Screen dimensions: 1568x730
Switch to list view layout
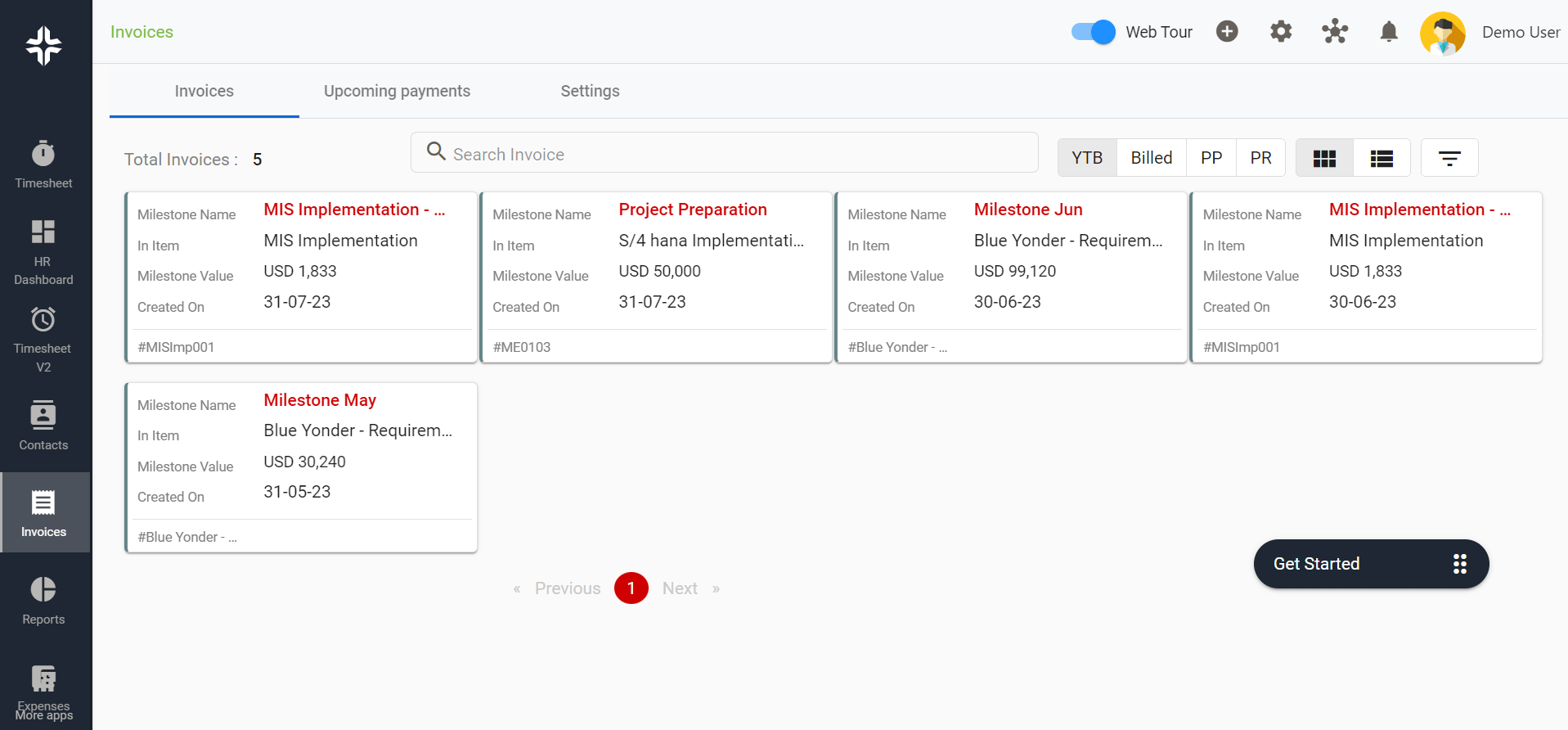tap(1382, 159)
